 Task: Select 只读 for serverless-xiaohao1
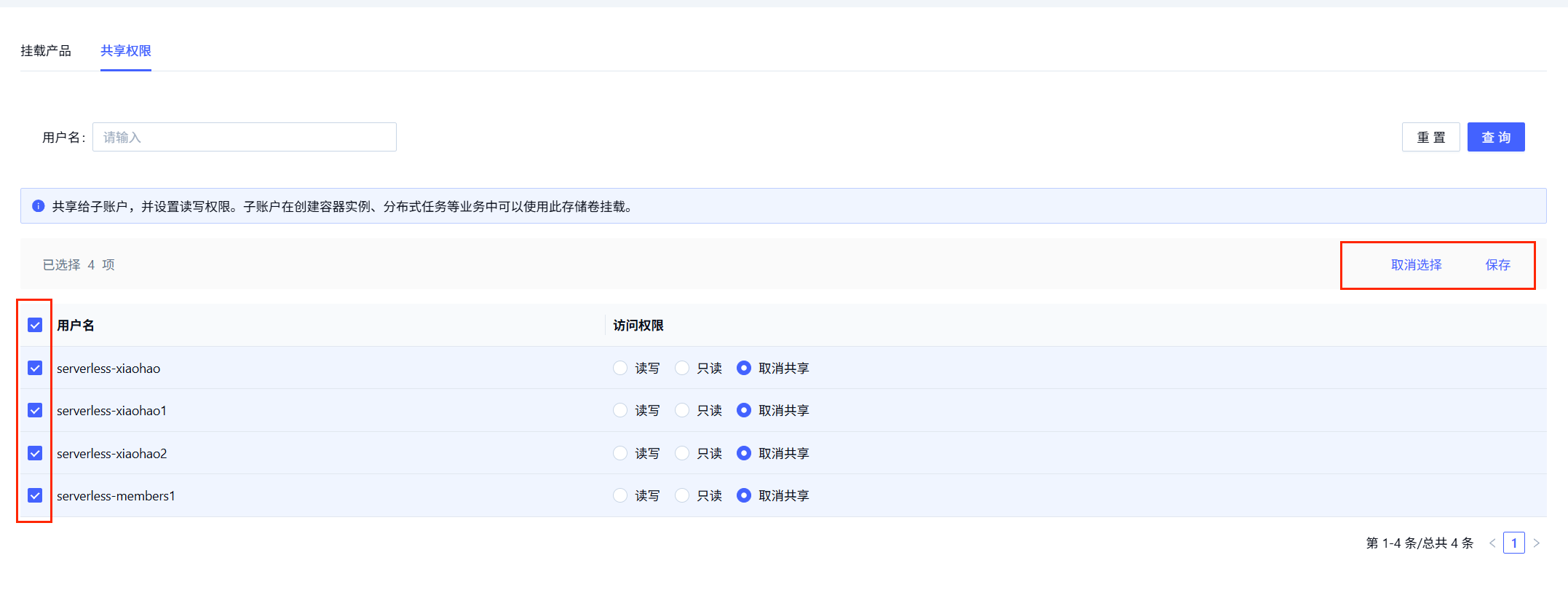tap(682, 410)
